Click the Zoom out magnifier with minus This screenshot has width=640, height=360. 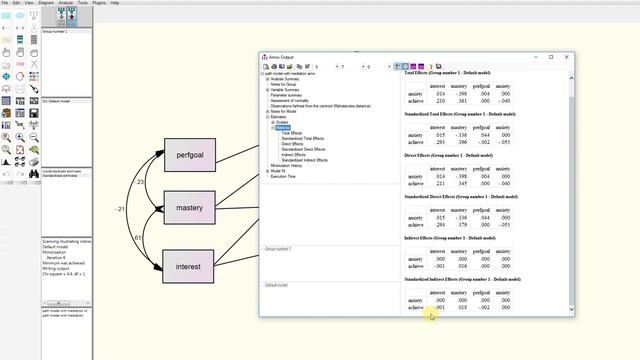click(34, 138)
